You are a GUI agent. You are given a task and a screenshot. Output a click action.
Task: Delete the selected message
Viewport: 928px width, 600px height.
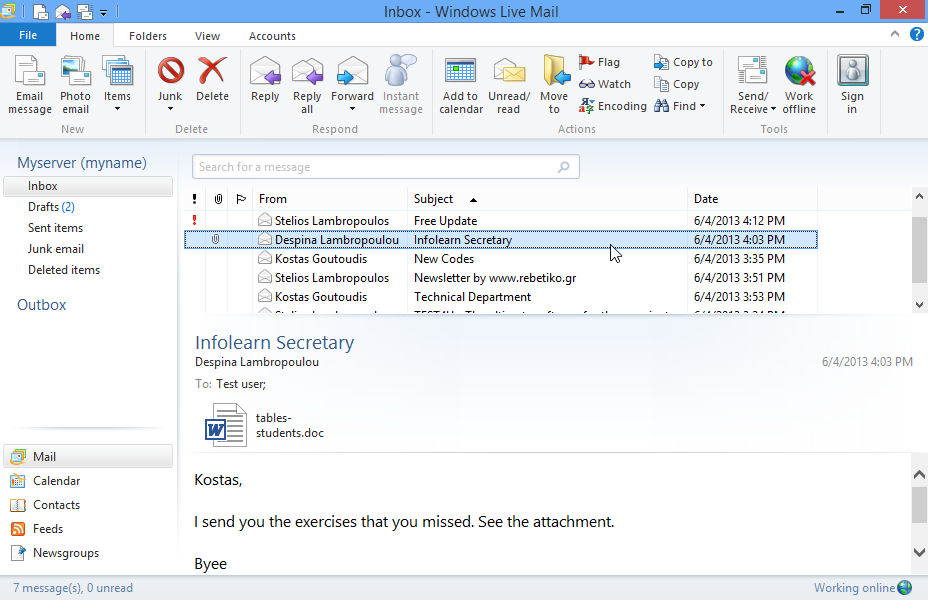(212, 80)
